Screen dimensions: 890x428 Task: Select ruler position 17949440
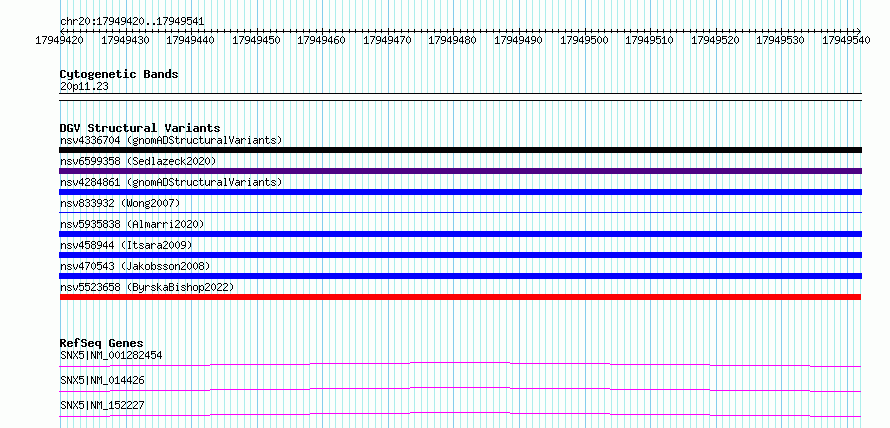point(191,40)
